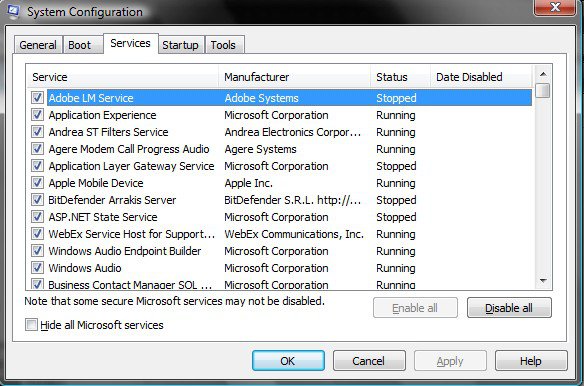Go to the Startup tab
Image resolution: width=584 pixels, height=386 pixels.
click(181, 45)
